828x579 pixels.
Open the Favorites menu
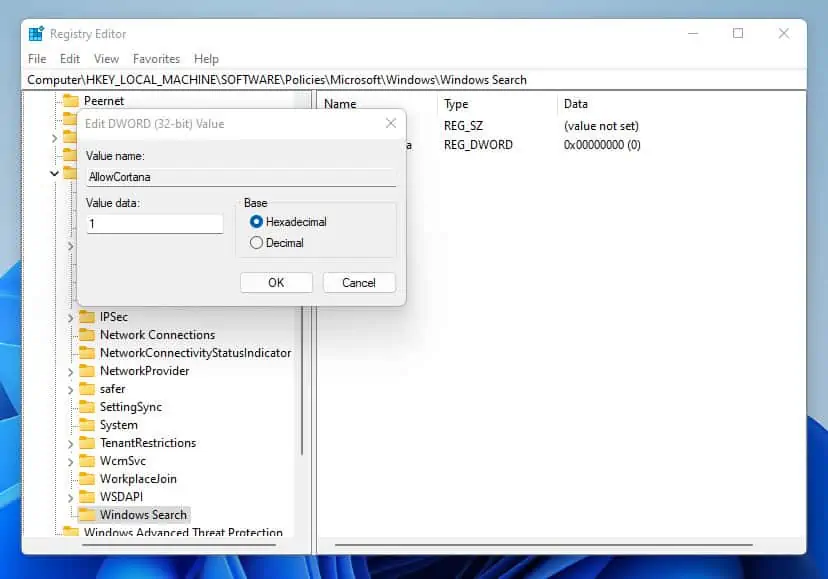point(156,59)
